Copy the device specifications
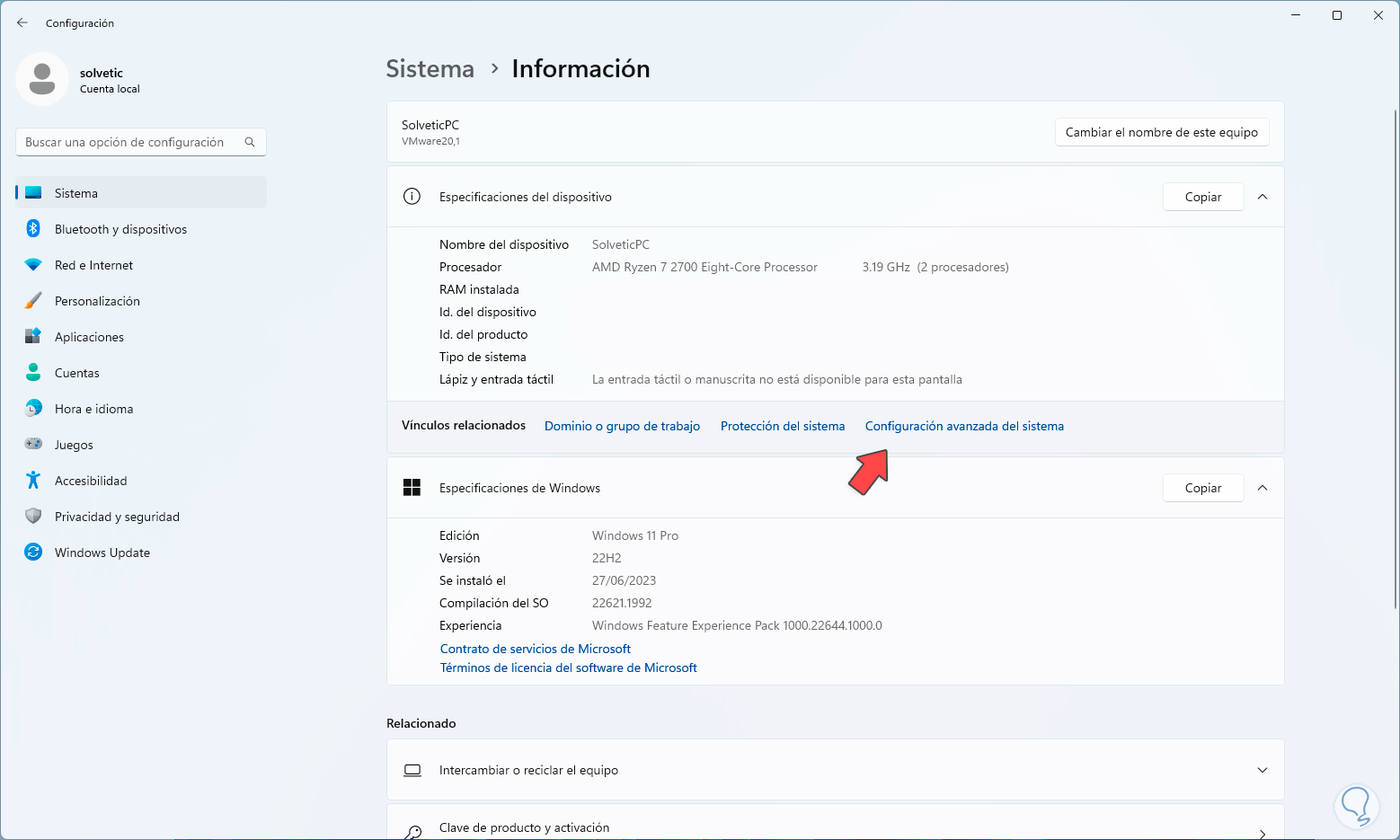Viewport: 1400px width, 840px height. click(x=1202, y=197)
